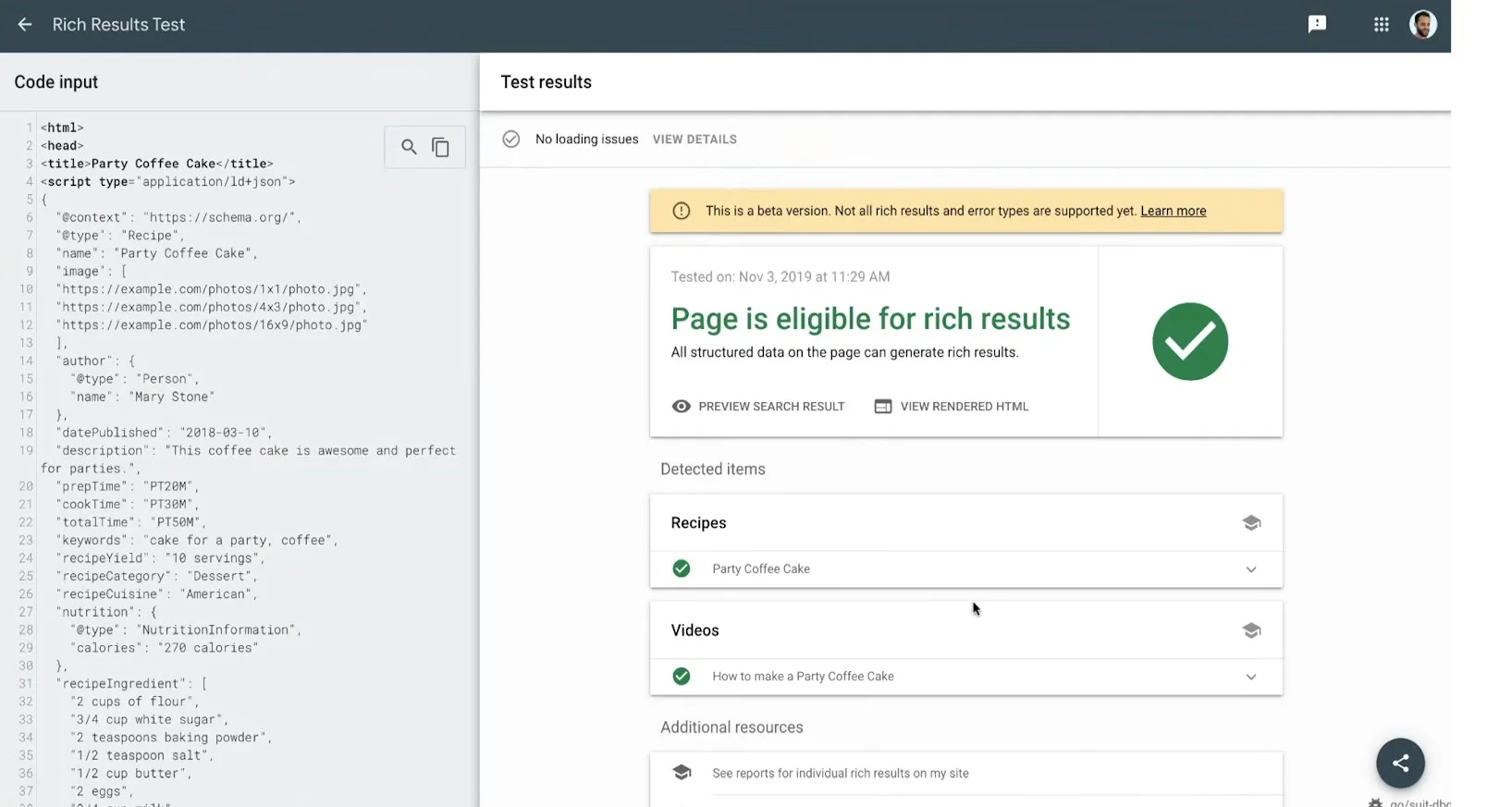Click the 3/4 cup white sugar line
The image size is (1512, 807).
pos(149,719)
